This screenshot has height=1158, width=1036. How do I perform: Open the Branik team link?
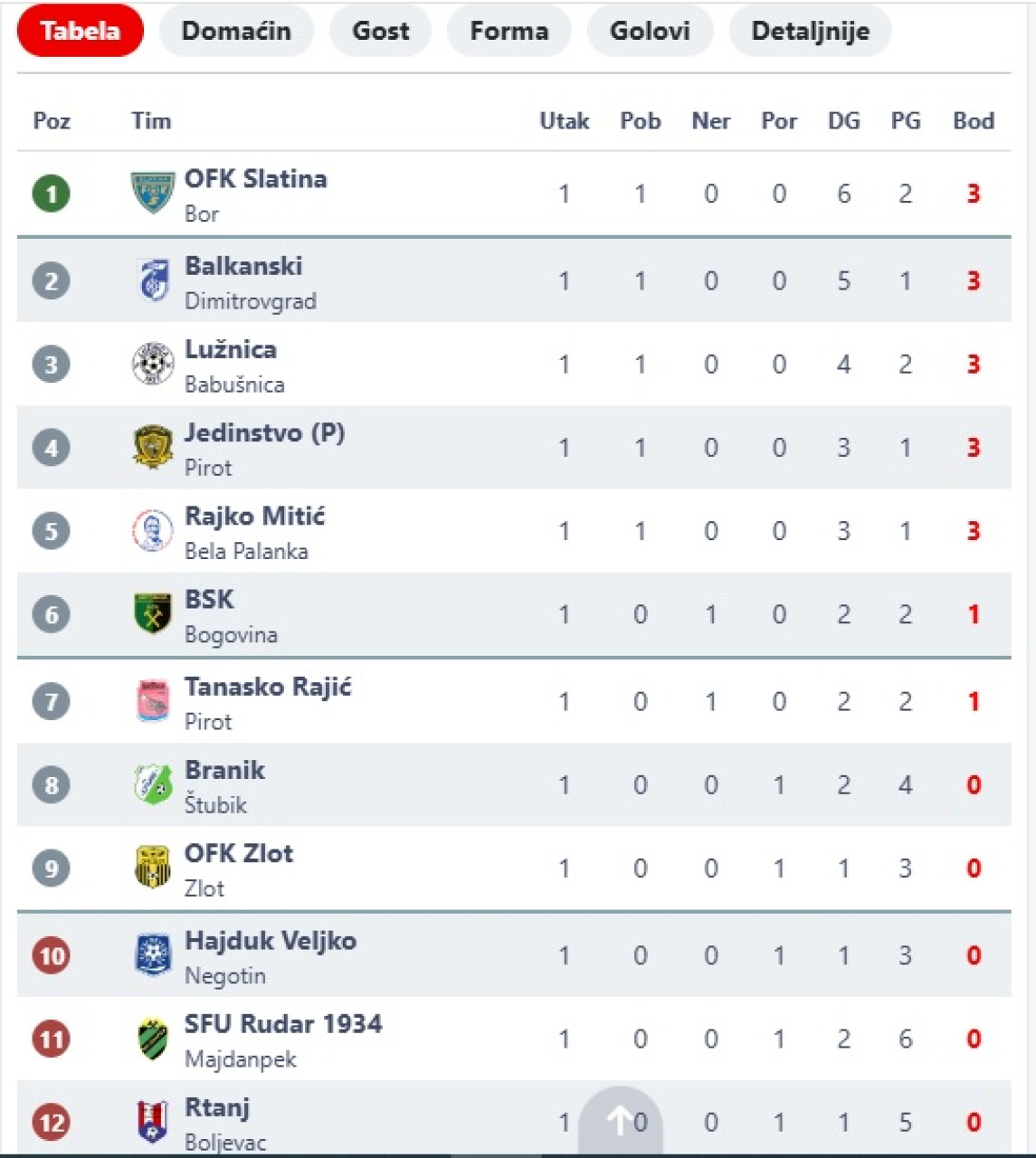tap(224, 770)
